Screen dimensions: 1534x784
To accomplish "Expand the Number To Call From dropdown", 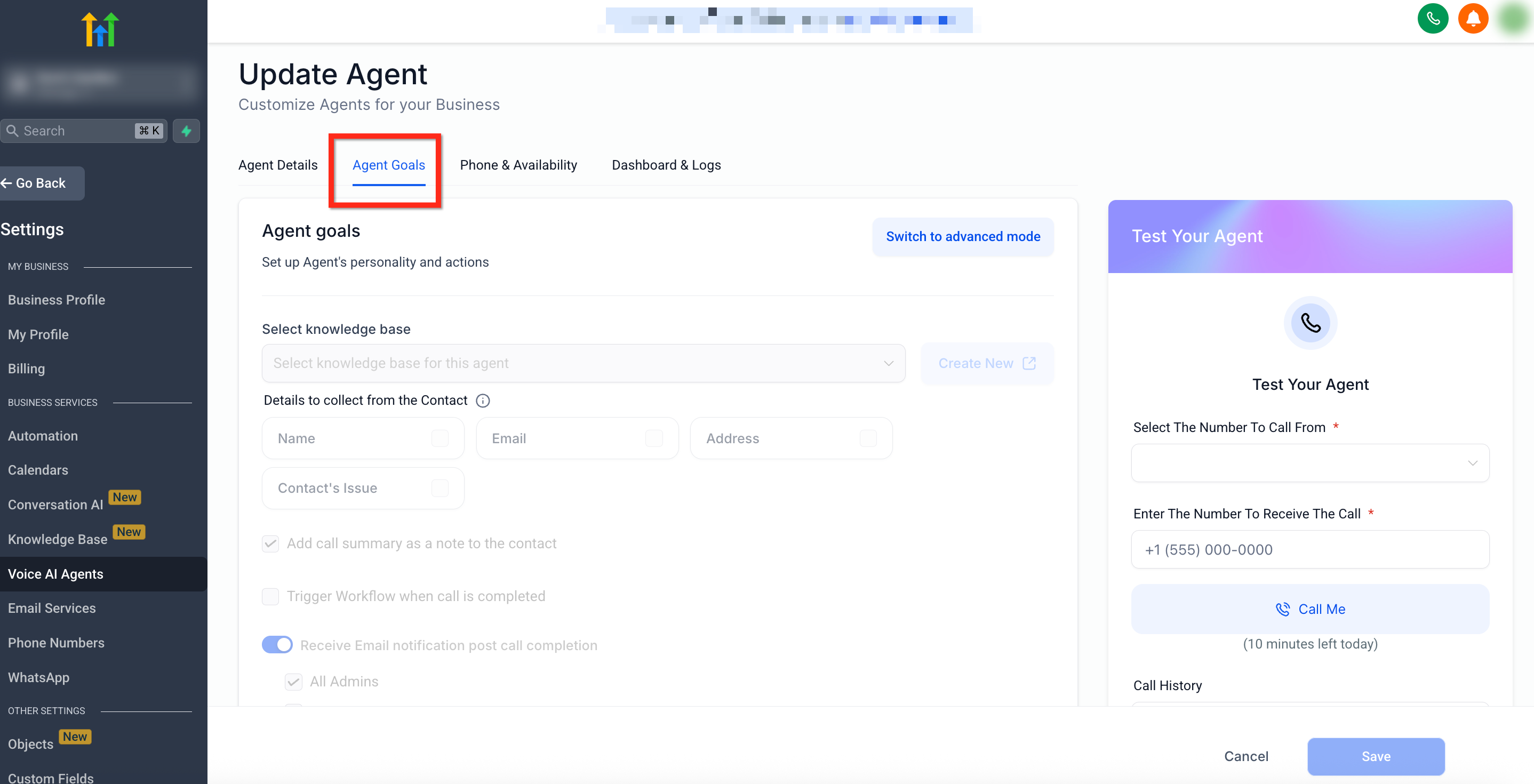I will pyautogui.click(x=1309, y=462).
